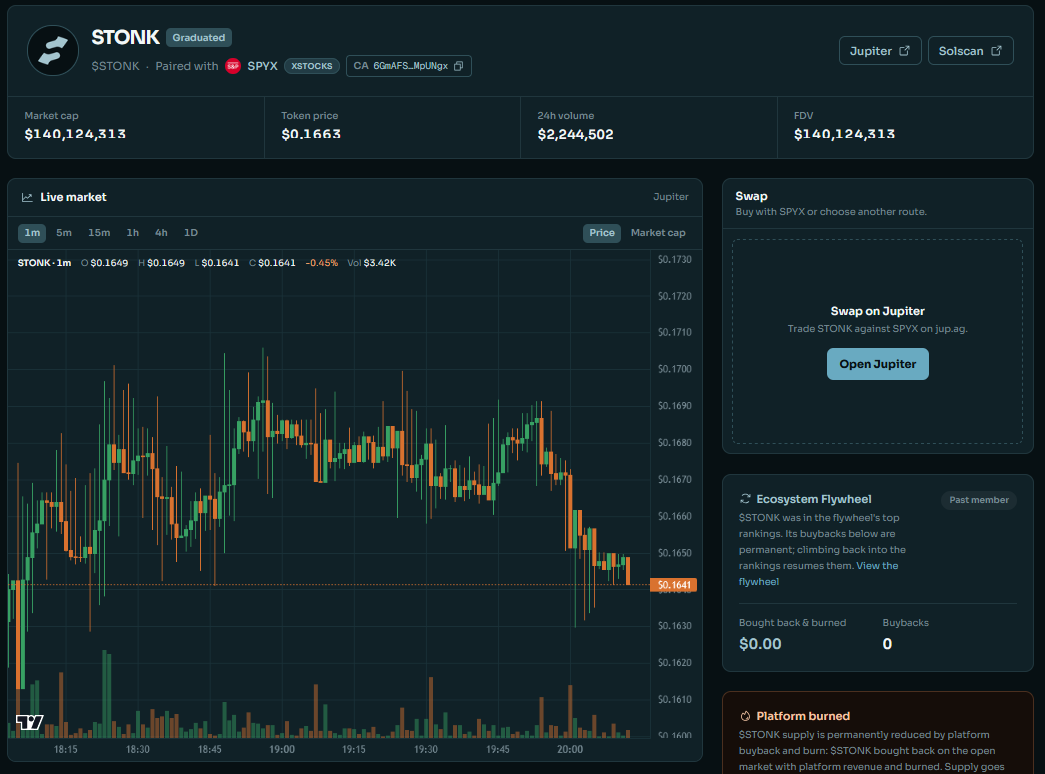The height and width of the screenshot is (774, 1045).
Task: Click the Ecosystem Flywheel heading
Action: click(x=813, y=499)
